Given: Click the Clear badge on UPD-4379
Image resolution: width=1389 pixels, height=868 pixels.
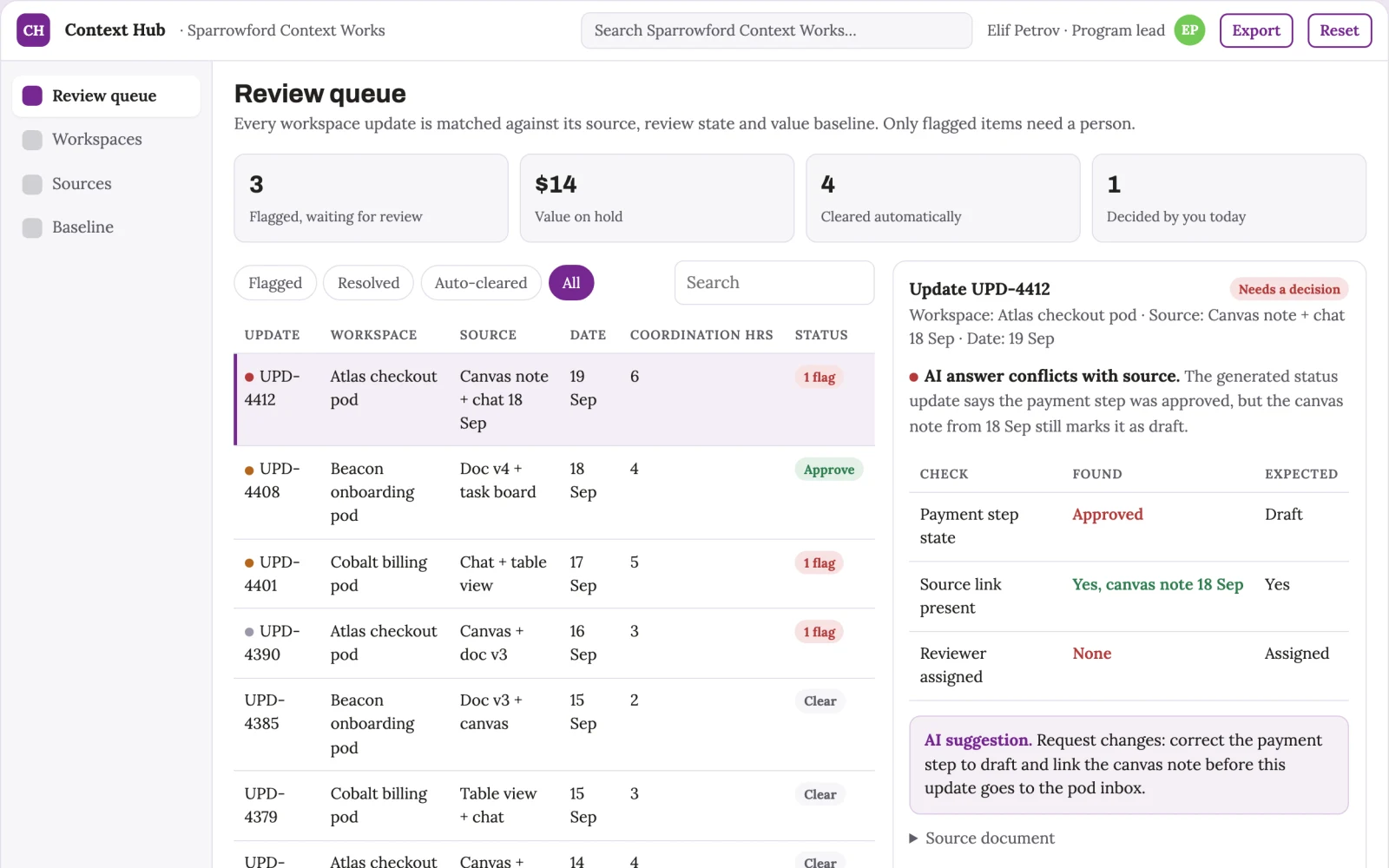Looking at the screenshot, I should [820, 794].
